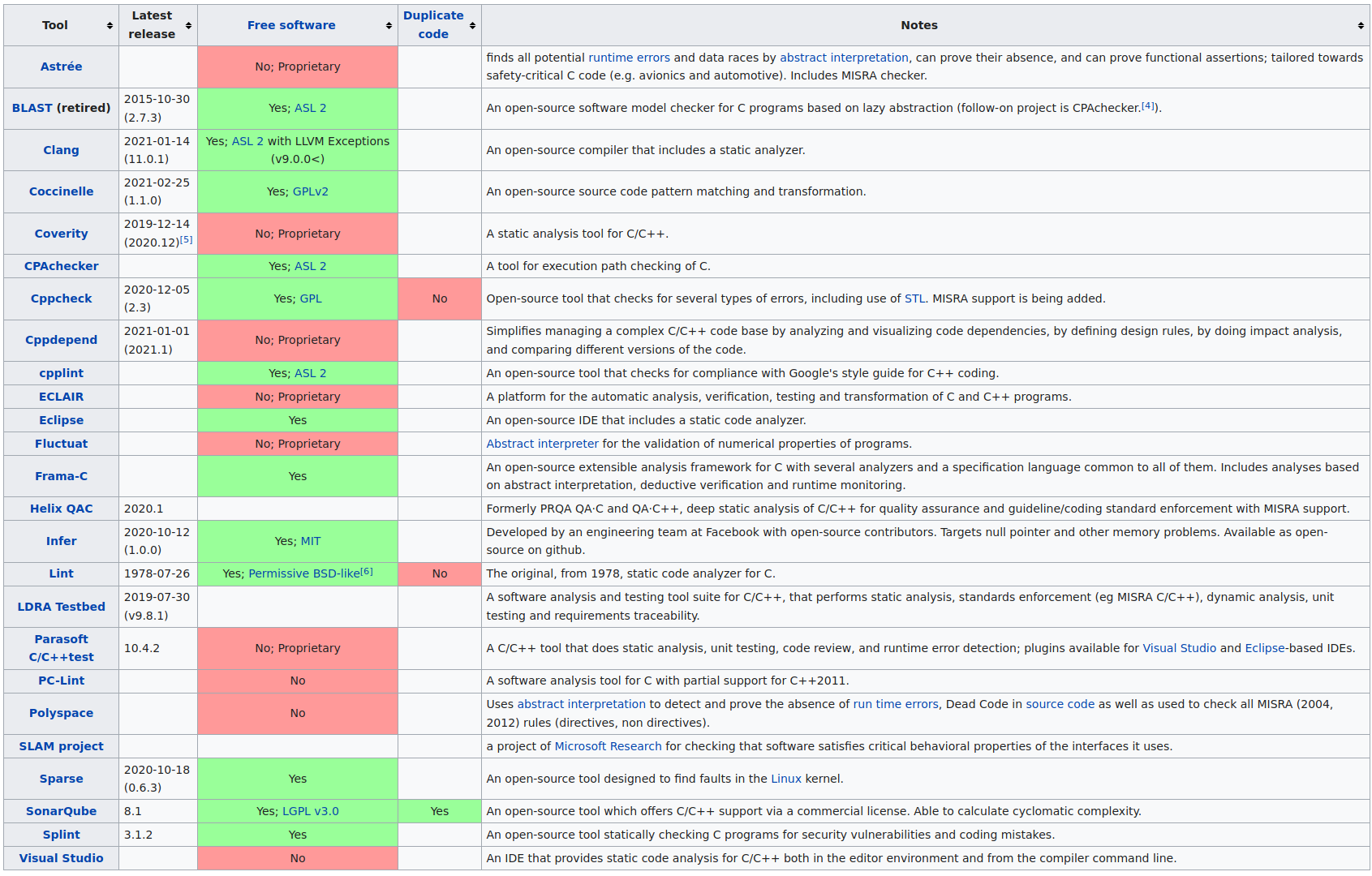Sort table by Tool column arrows
Viewport: 1372px width, 876px height.
110,26
